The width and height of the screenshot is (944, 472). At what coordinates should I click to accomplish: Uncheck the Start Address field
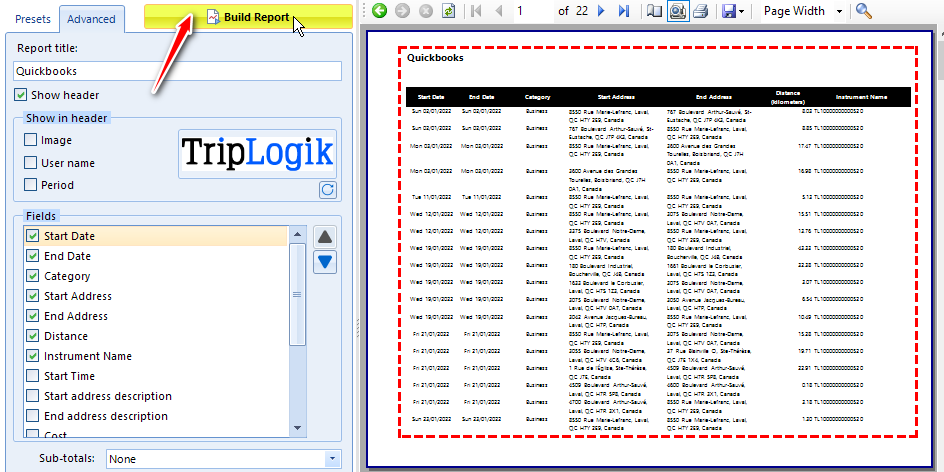33,296
